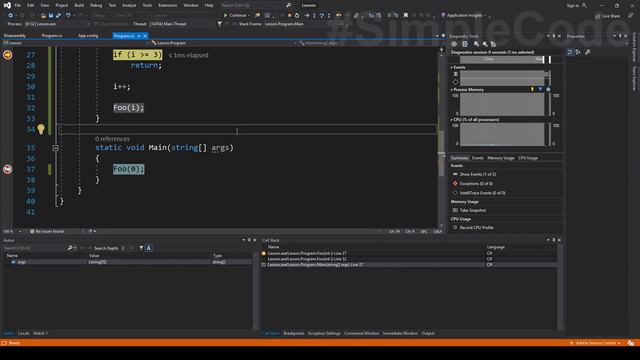
Task: Click Record CPU Profile option
Action: pyautogui.click(x=476, y=228)
